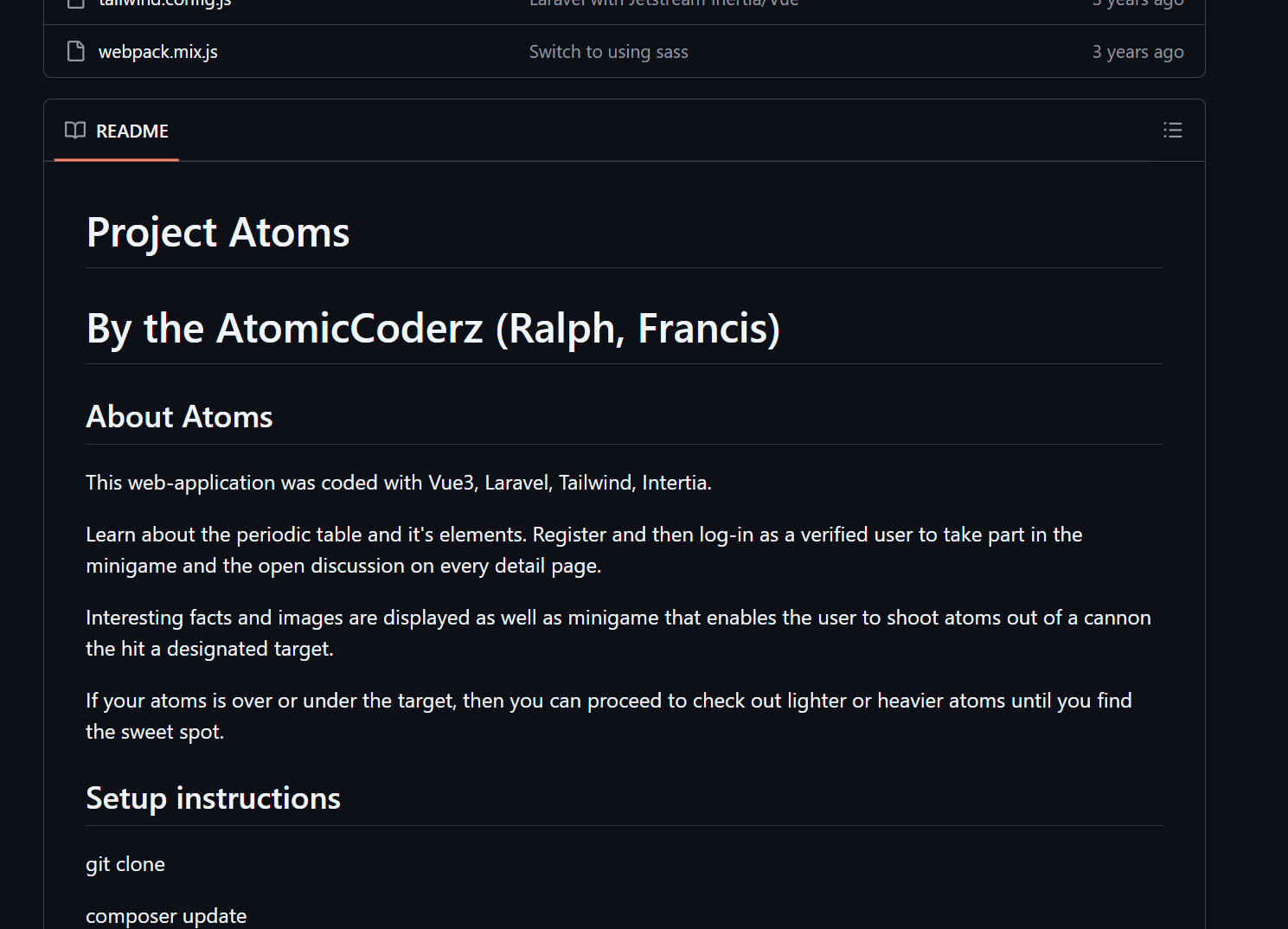Viewport: 1288px width, 929px height.
Task: Click the paragraph mentioning Vue3 and Laravel
Action: [x=398, y=483]
